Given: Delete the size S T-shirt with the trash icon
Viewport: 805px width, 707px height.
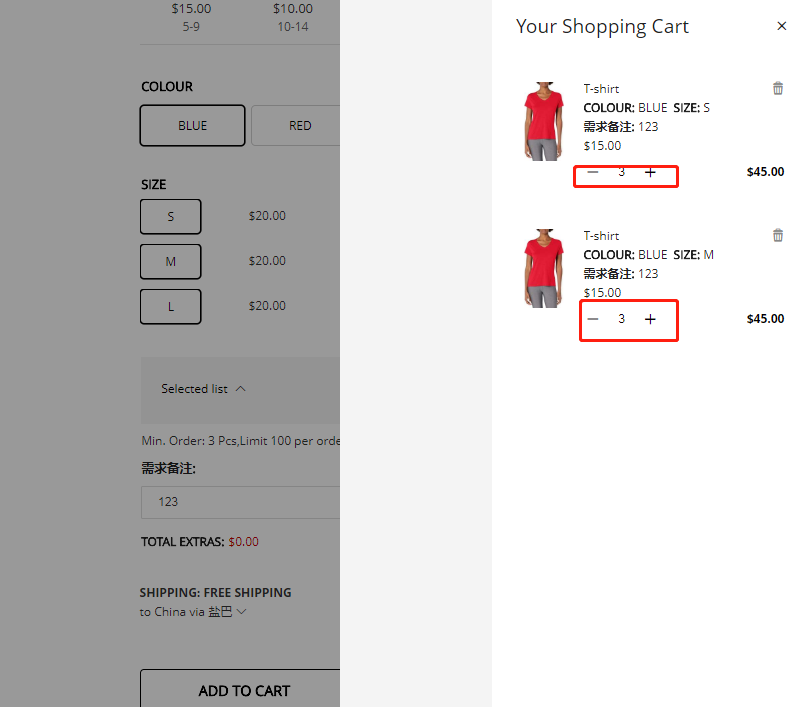Looking at the screenshot, I should 778,88.
